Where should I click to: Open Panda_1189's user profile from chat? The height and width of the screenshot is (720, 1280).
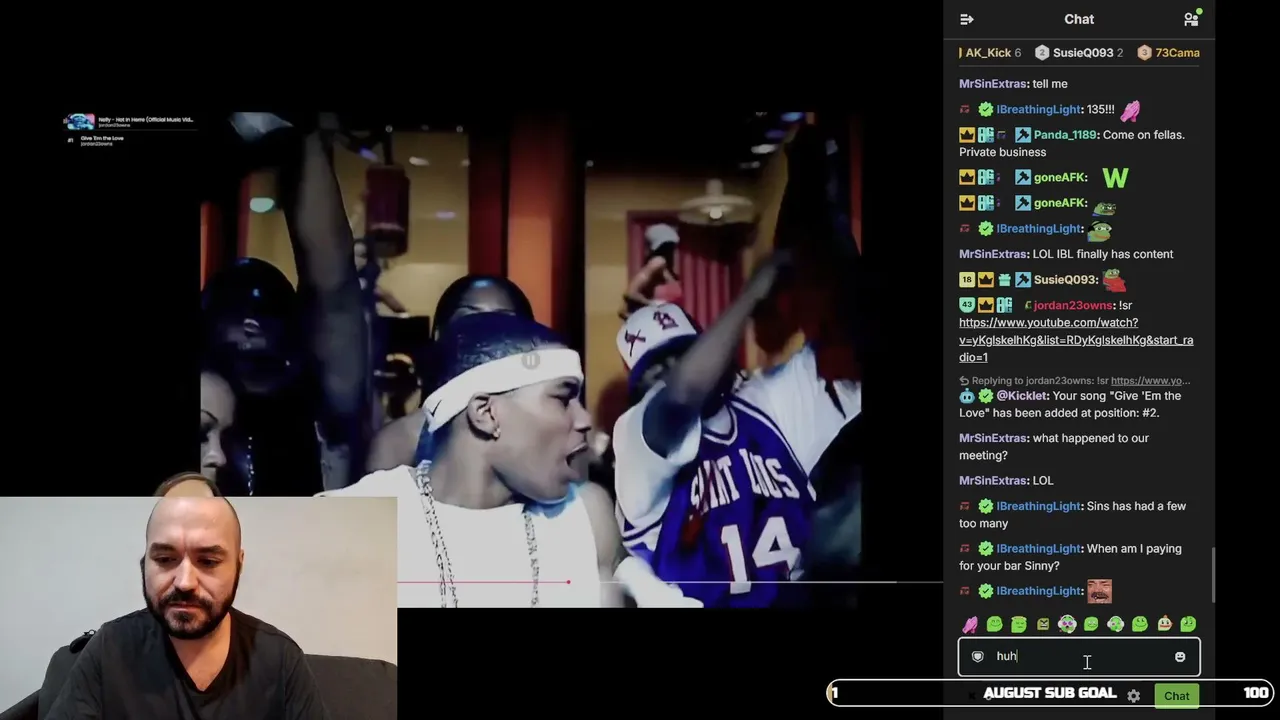click(1065, 135)
